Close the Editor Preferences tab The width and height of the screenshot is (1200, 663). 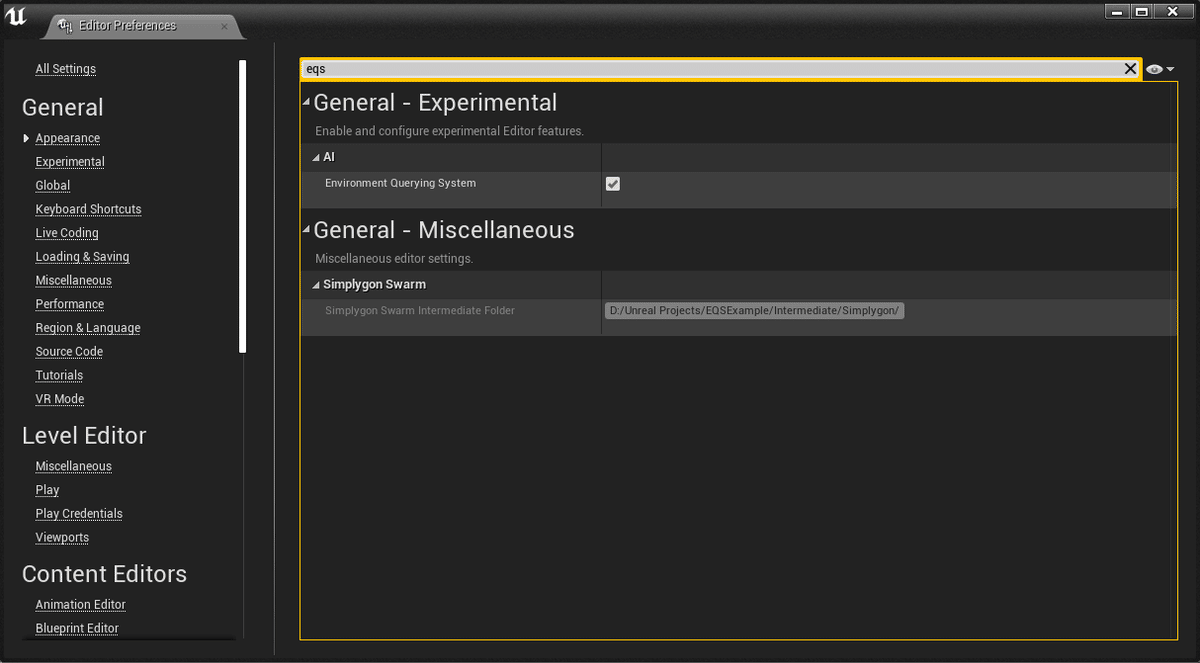point(224,26)
